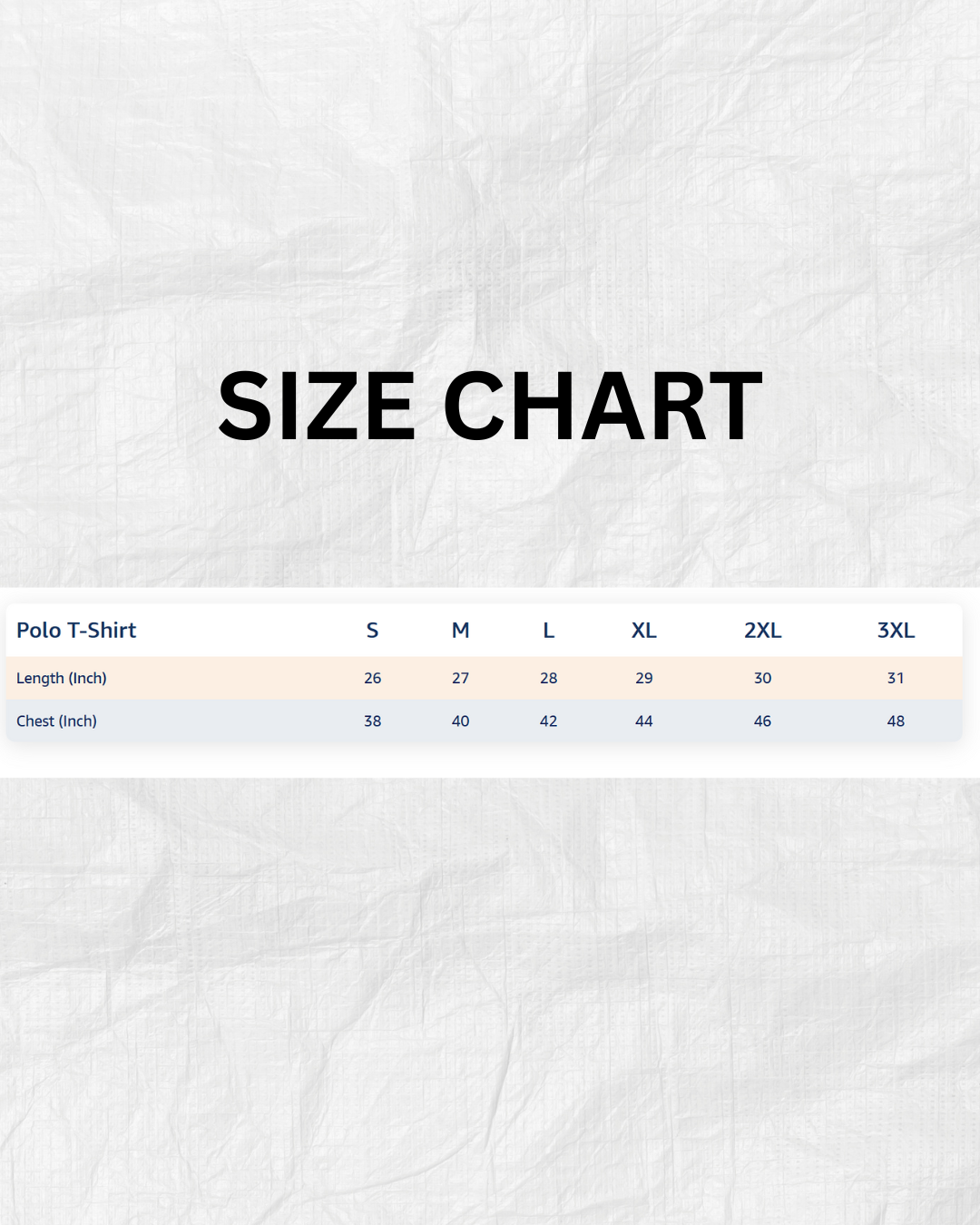The width and height of the screenshot is (980, 1225).
Task: Select length value 30 for size 2XL
Action: pyautogui.click(x=763, y=678)
